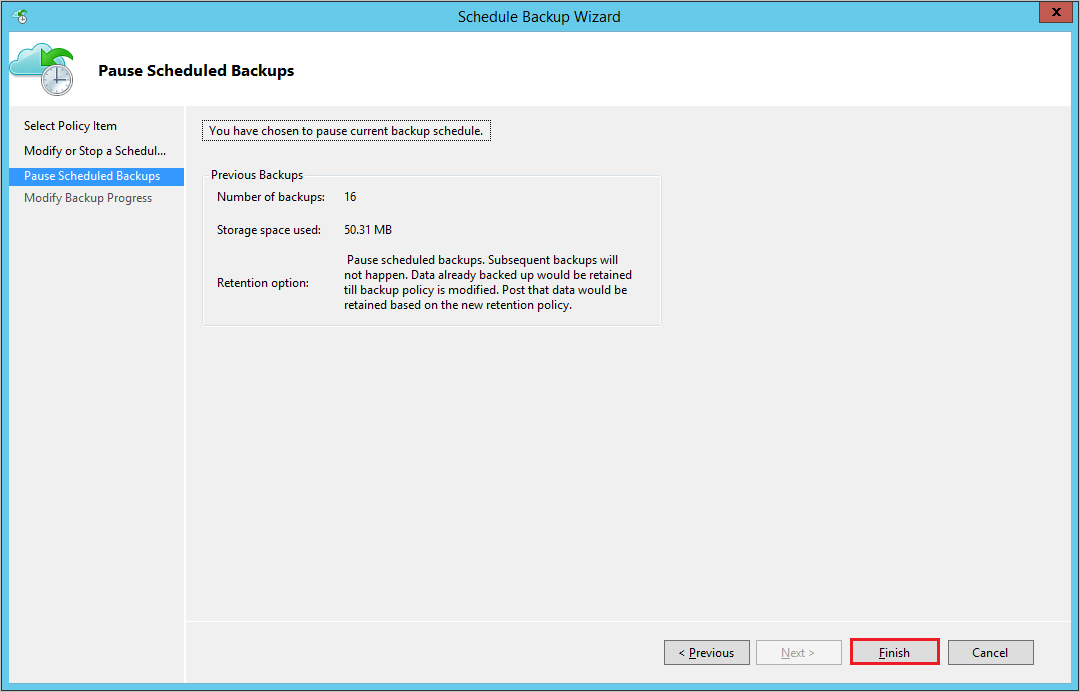Screen dimensions: 1080x692
Task: Click the cloud backup wizard header icon
Action: (x=45, y=68)
